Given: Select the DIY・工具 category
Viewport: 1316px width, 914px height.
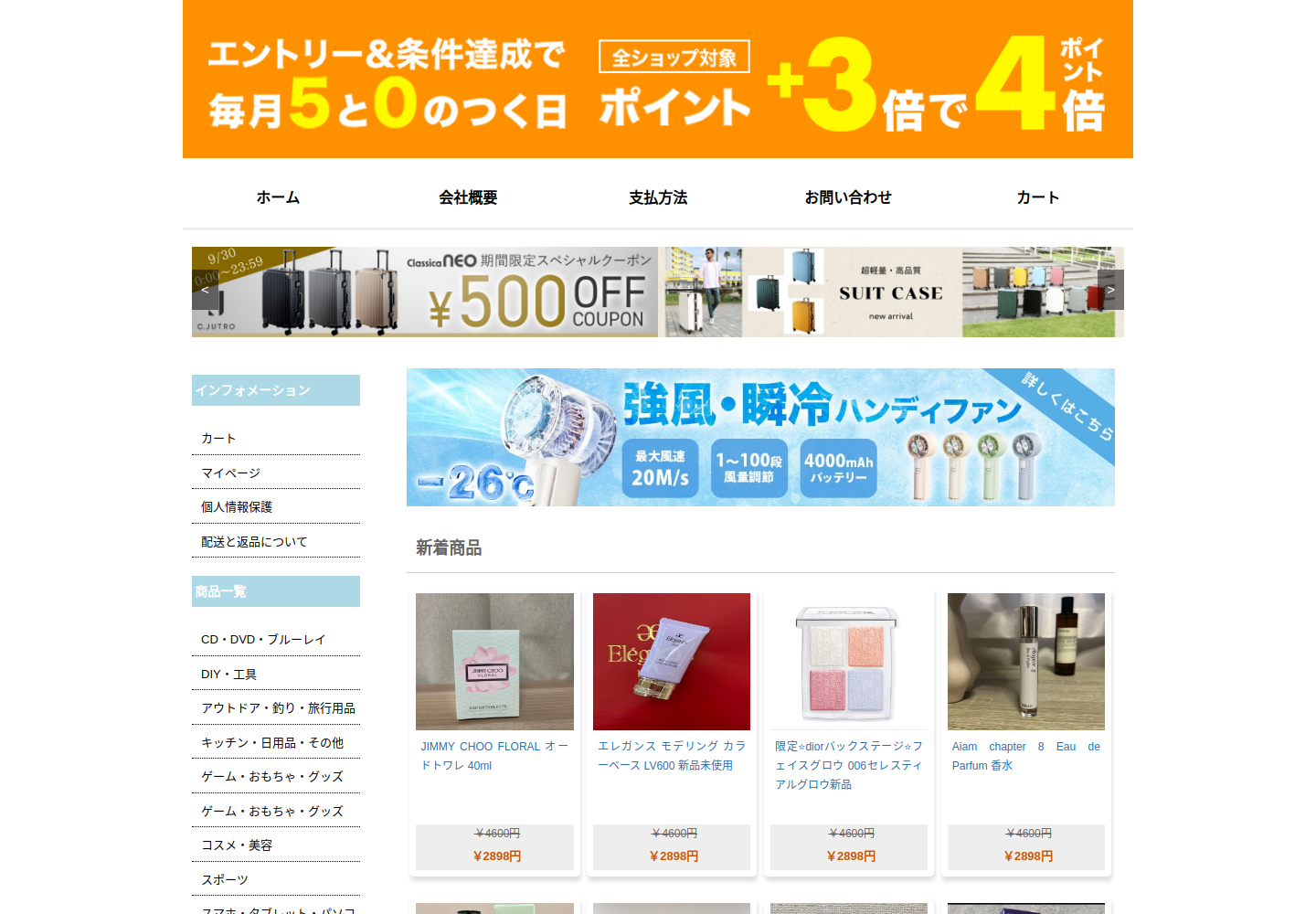Looking at the screenshot, I should pos(228,675).
